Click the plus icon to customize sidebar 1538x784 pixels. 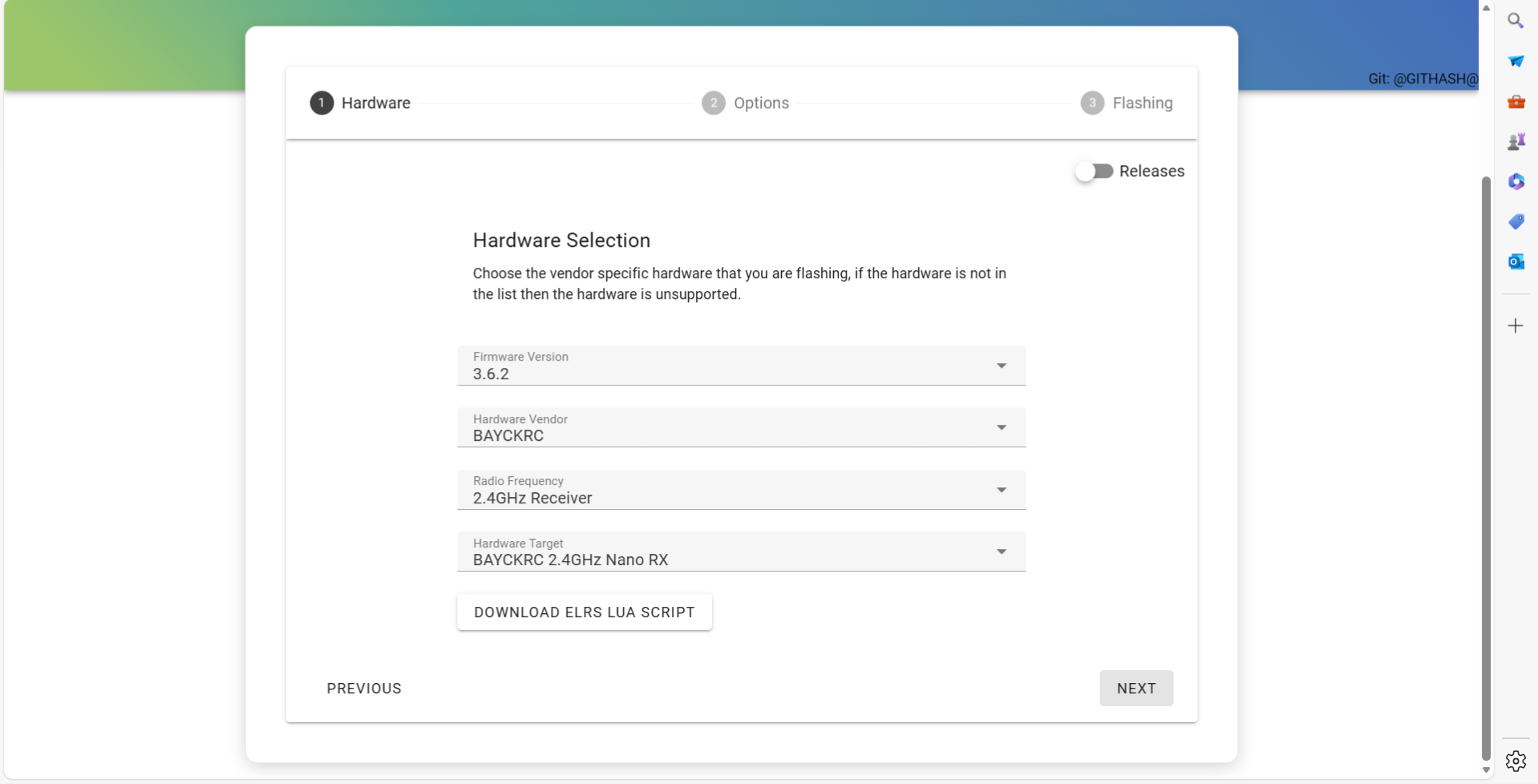(x=1515, y=325)
